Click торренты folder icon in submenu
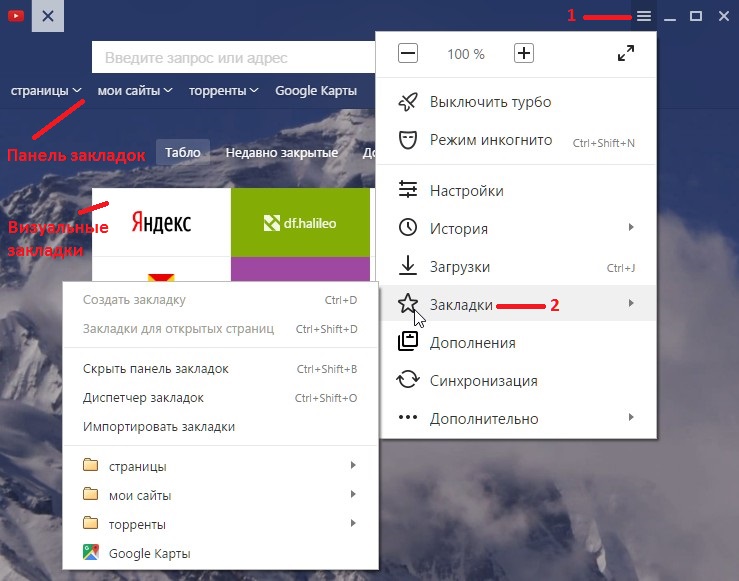Viewport: 739px width, 581px height. (x=90, y=523)
